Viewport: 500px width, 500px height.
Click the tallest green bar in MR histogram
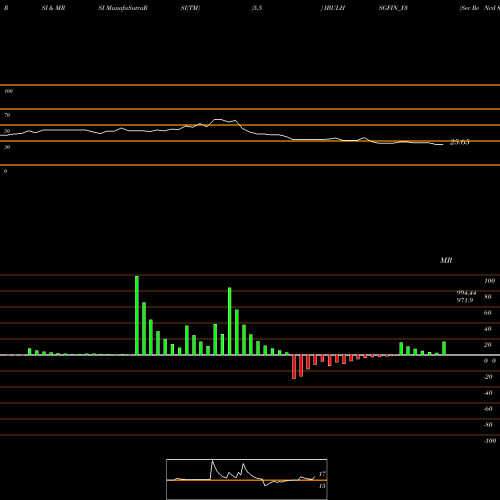click(137, 315)
